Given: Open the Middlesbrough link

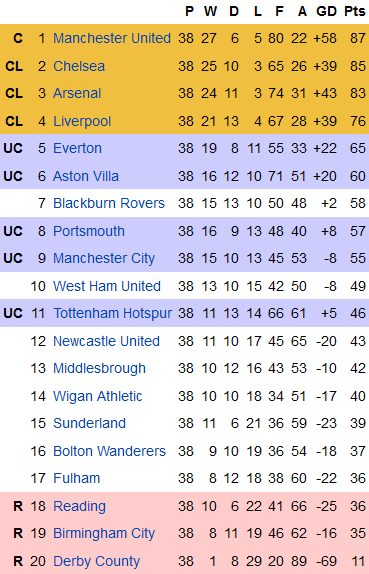Looking at the screenshot, I should coord(99,369).
